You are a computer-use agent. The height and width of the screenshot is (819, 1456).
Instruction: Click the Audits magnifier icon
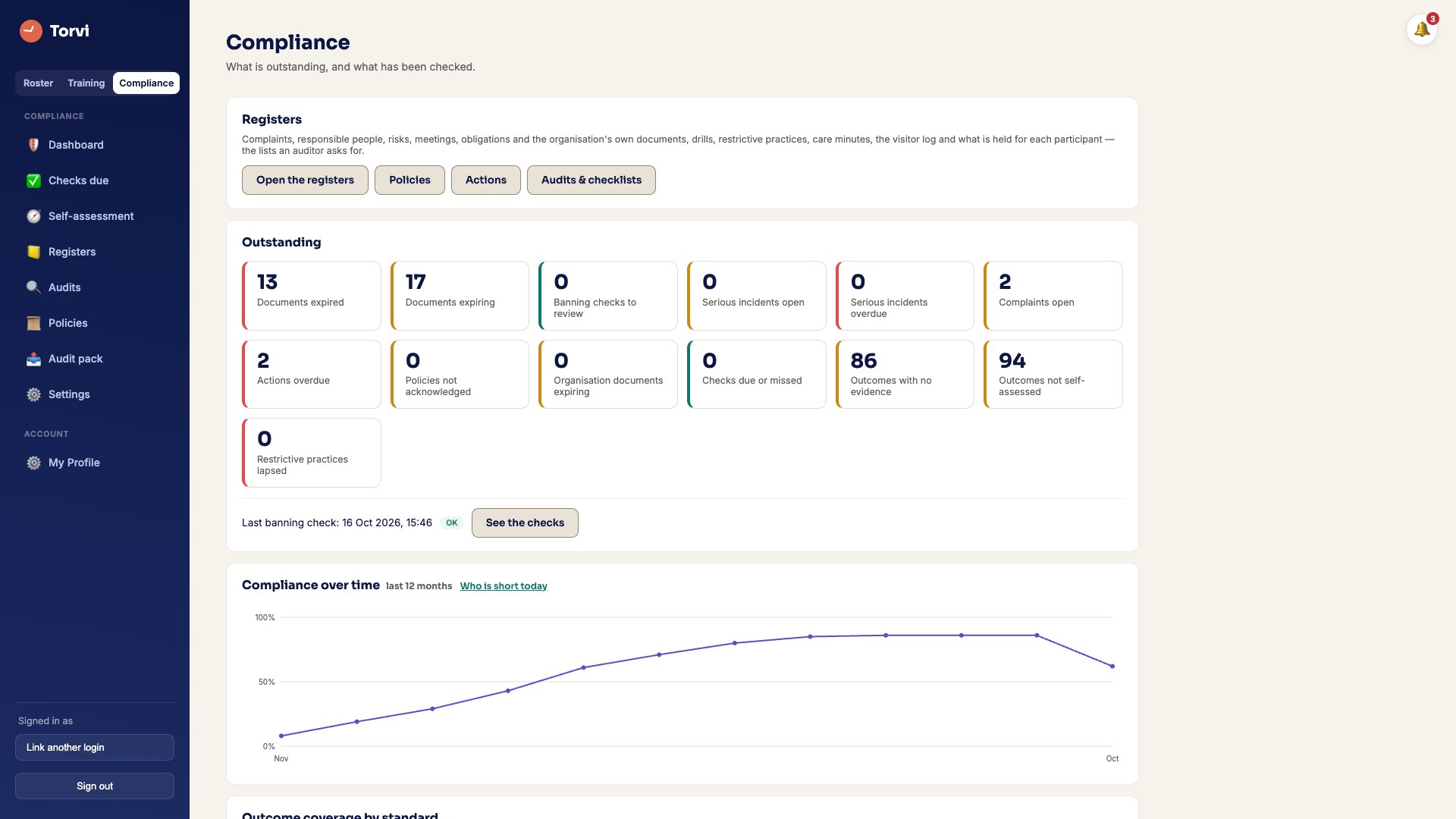tap(33, 287)
